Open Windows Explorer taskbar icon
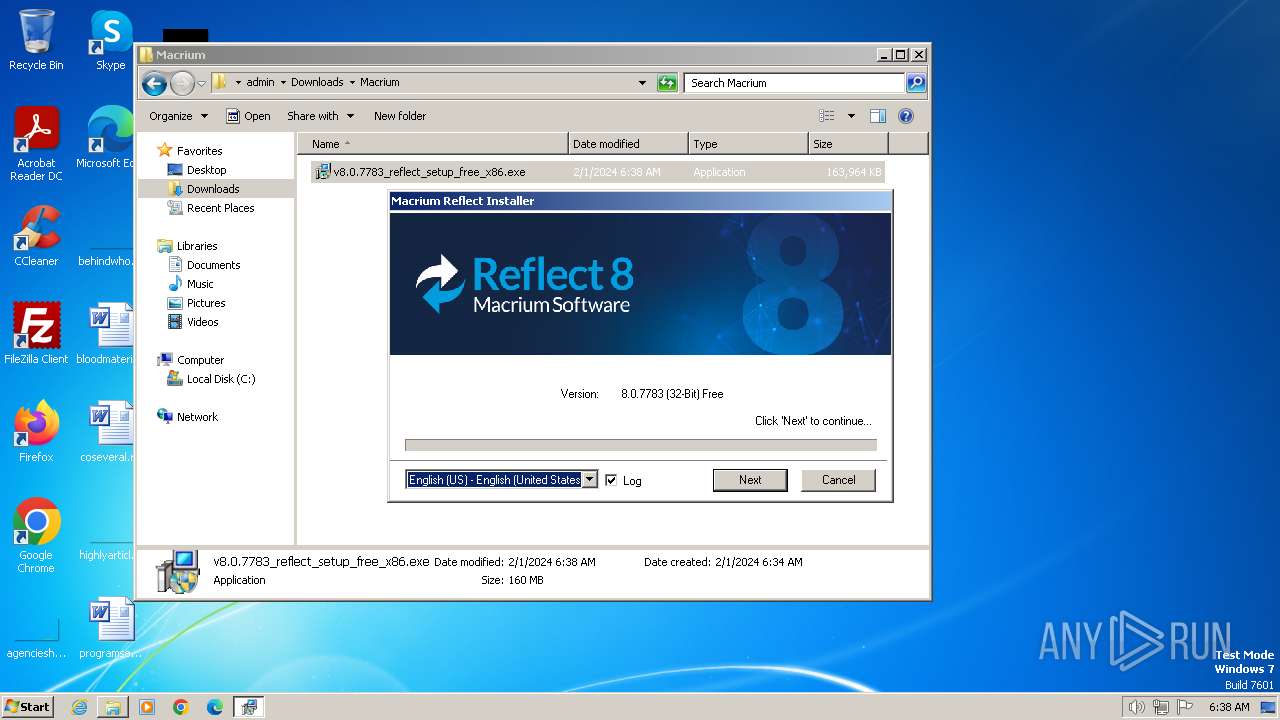1280x720 pixels. tap(113, 707)
